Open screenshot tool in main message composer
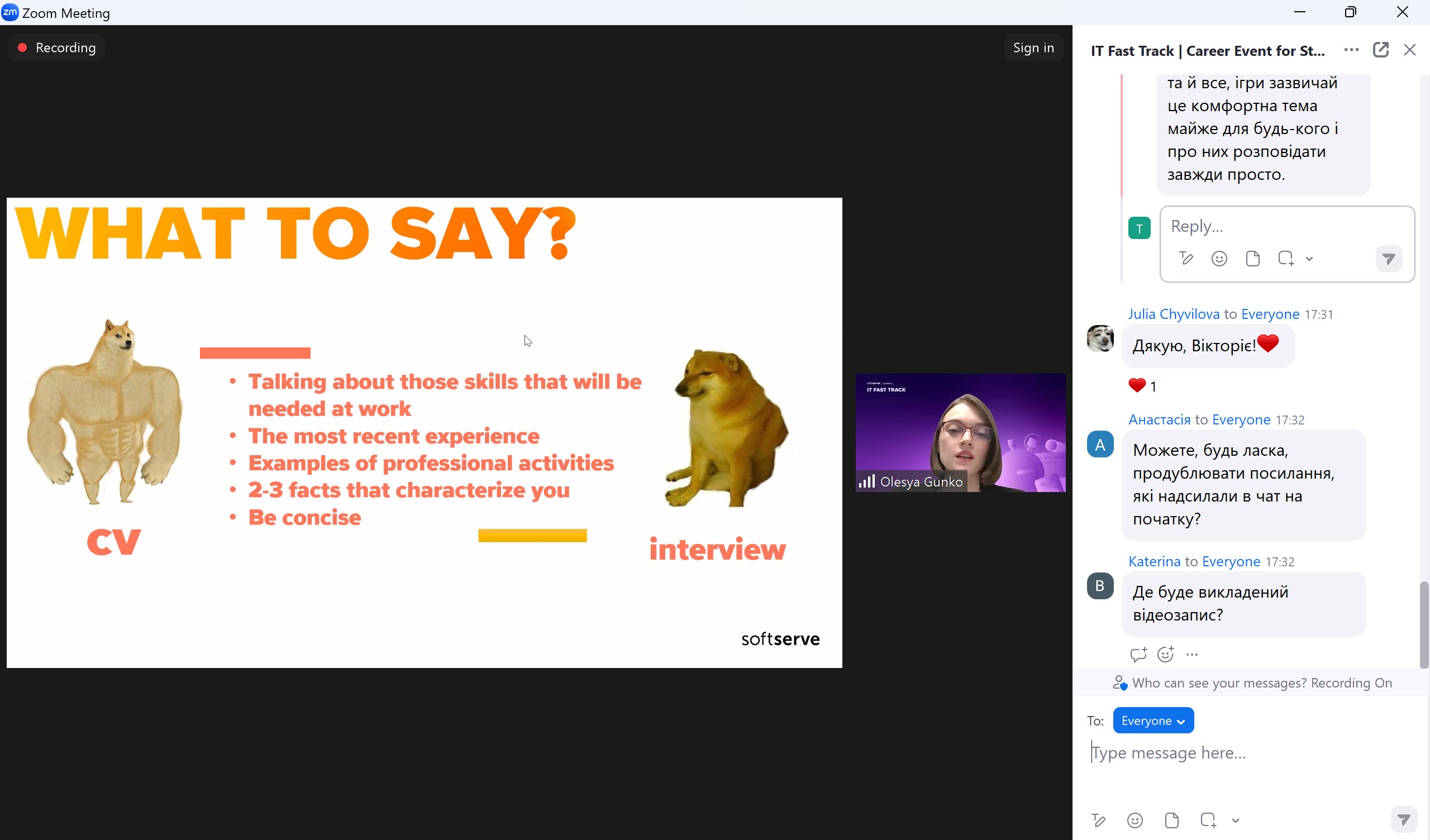The height and width of the screenshot is (840, 1430). [x=1208, y=820]
